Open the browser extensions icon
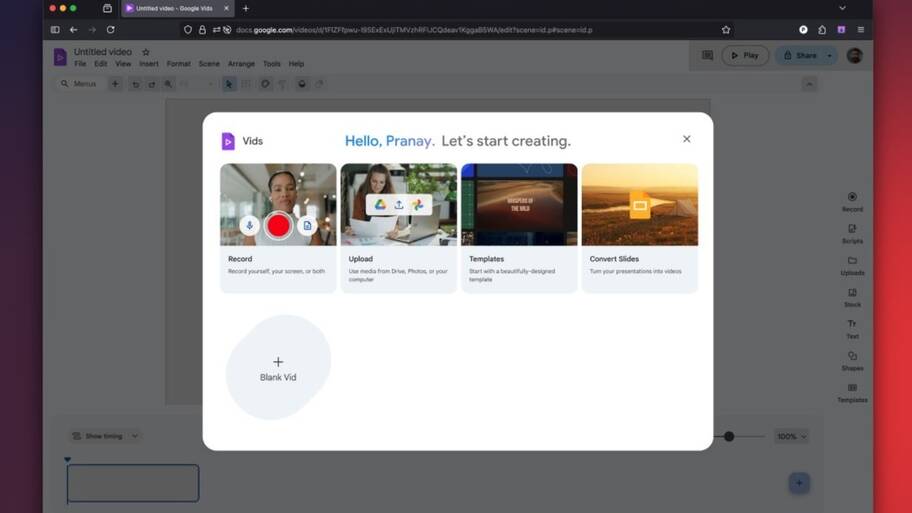The image size is (912, 513). (x=822, y=30)
